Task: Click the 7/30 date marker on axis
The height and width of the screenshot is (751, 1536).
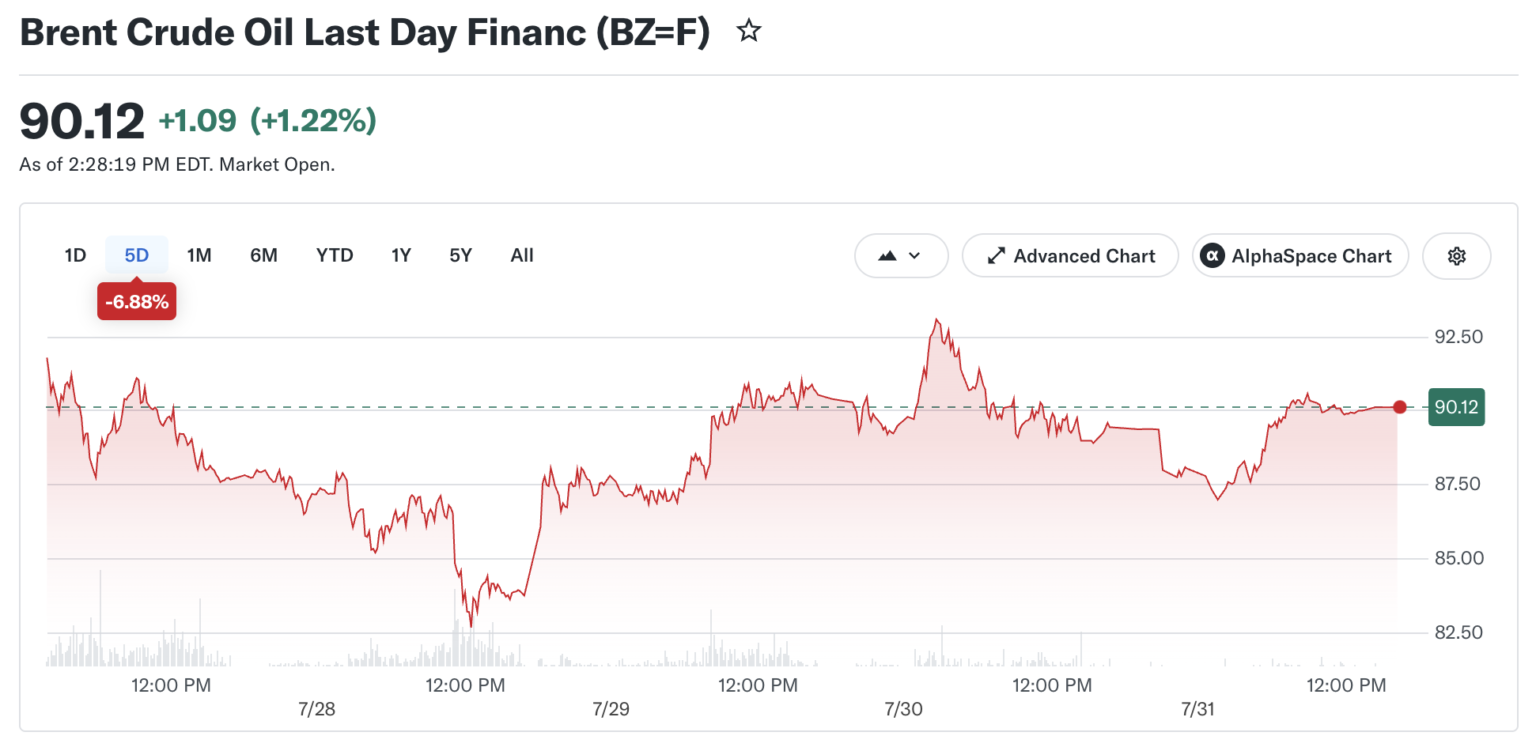Action: coord(904,709)
